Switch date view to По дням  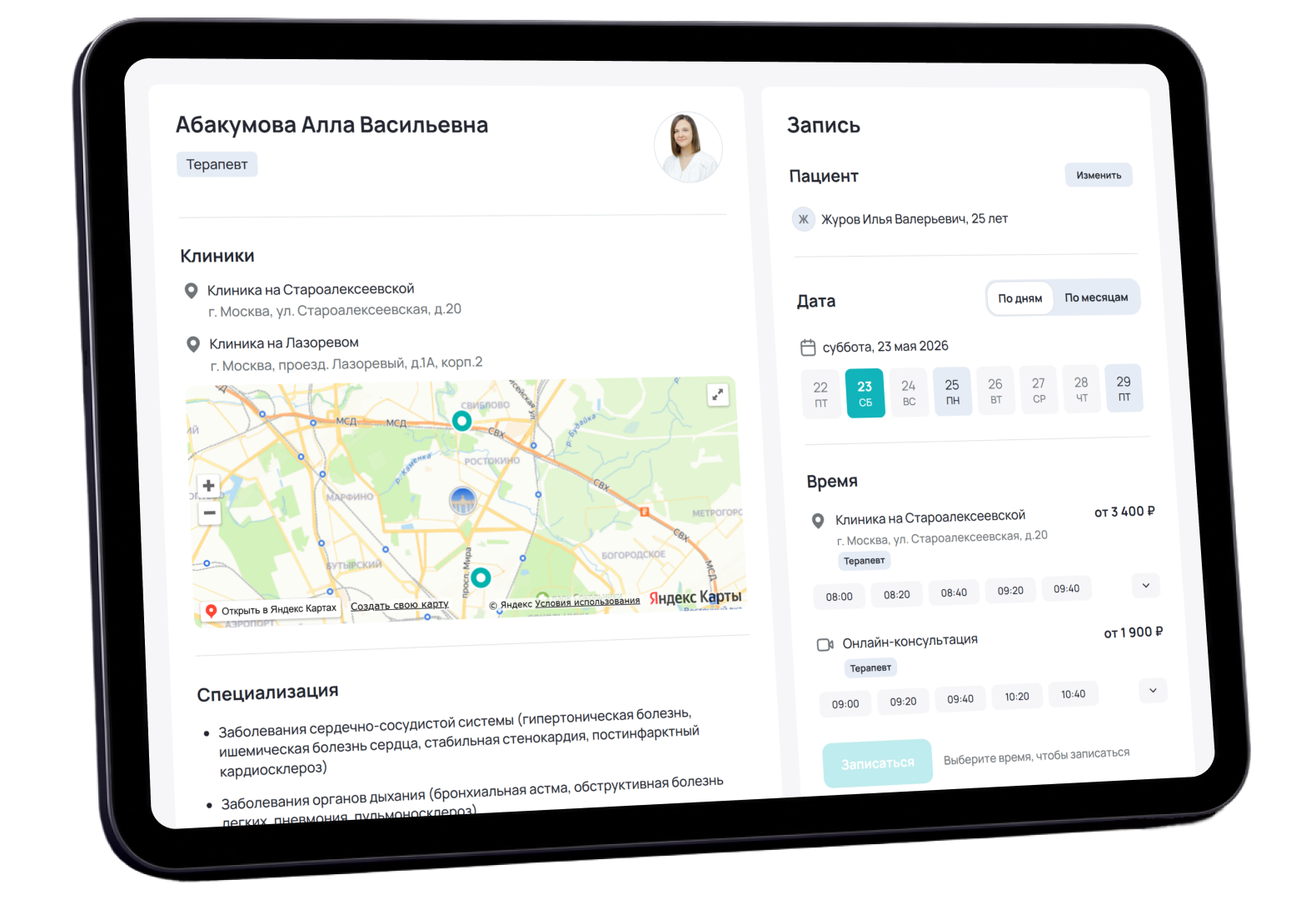click(1020, 298)
